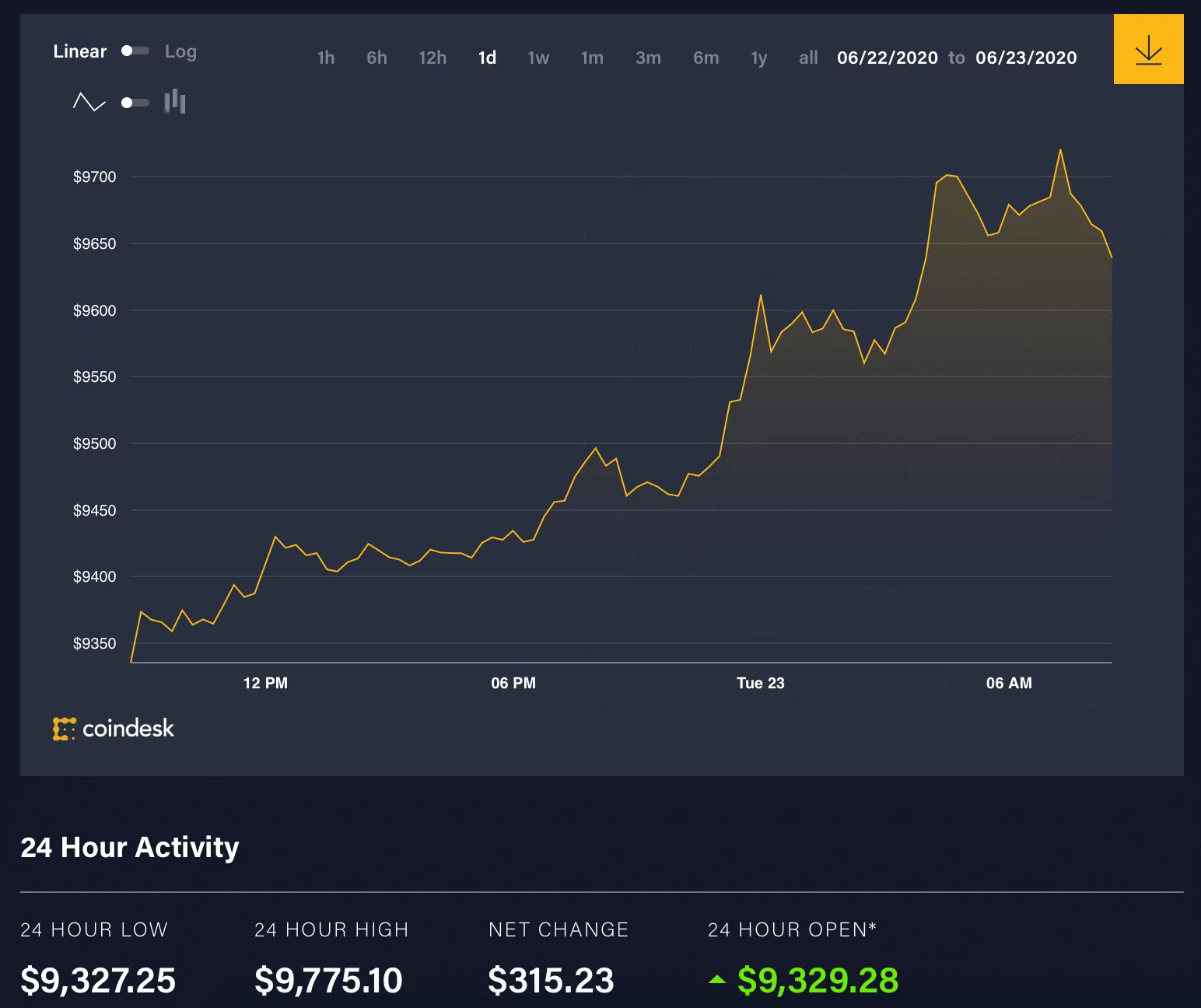This screenshot has width=1201, height=1008.
Task: Click the $9450 axis label
Action: [94, 510]
